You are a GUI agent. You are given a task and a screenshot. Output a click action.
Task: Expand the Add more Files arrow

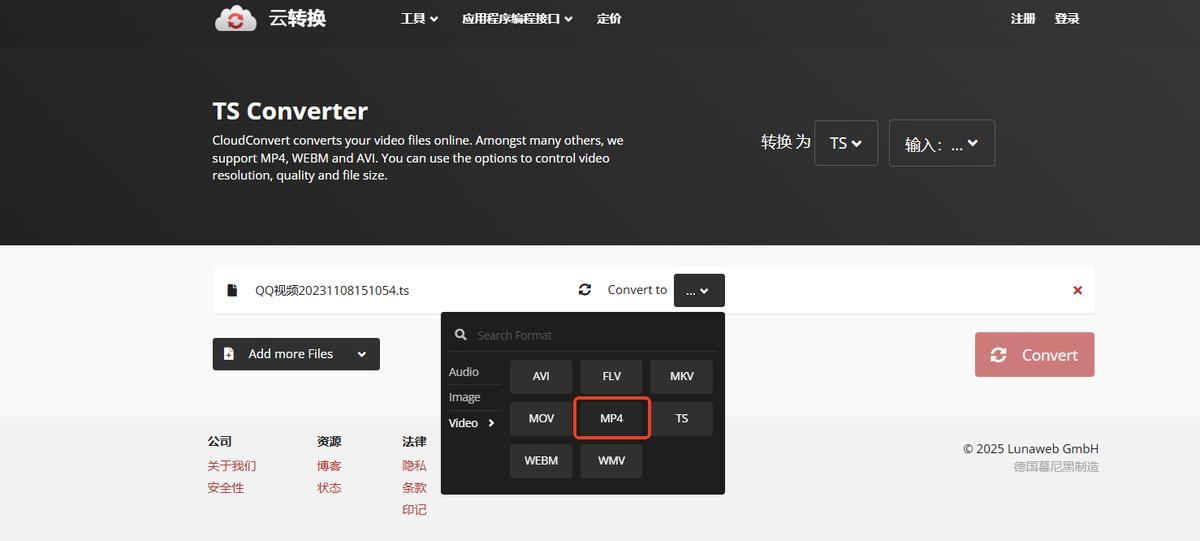[361, 354]
